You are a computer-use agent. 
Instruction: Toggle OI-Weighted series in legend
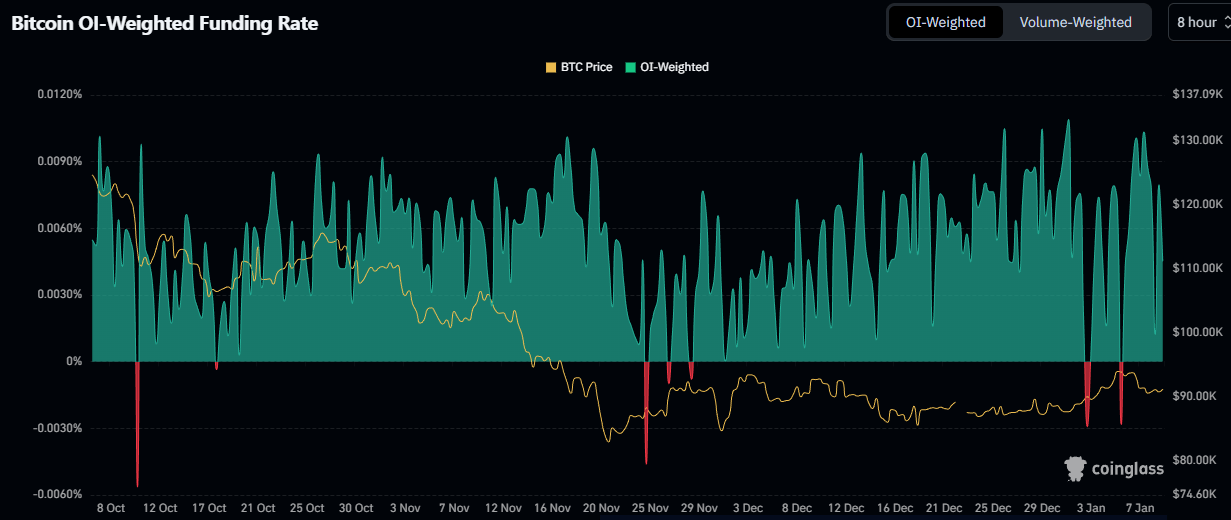666,67
